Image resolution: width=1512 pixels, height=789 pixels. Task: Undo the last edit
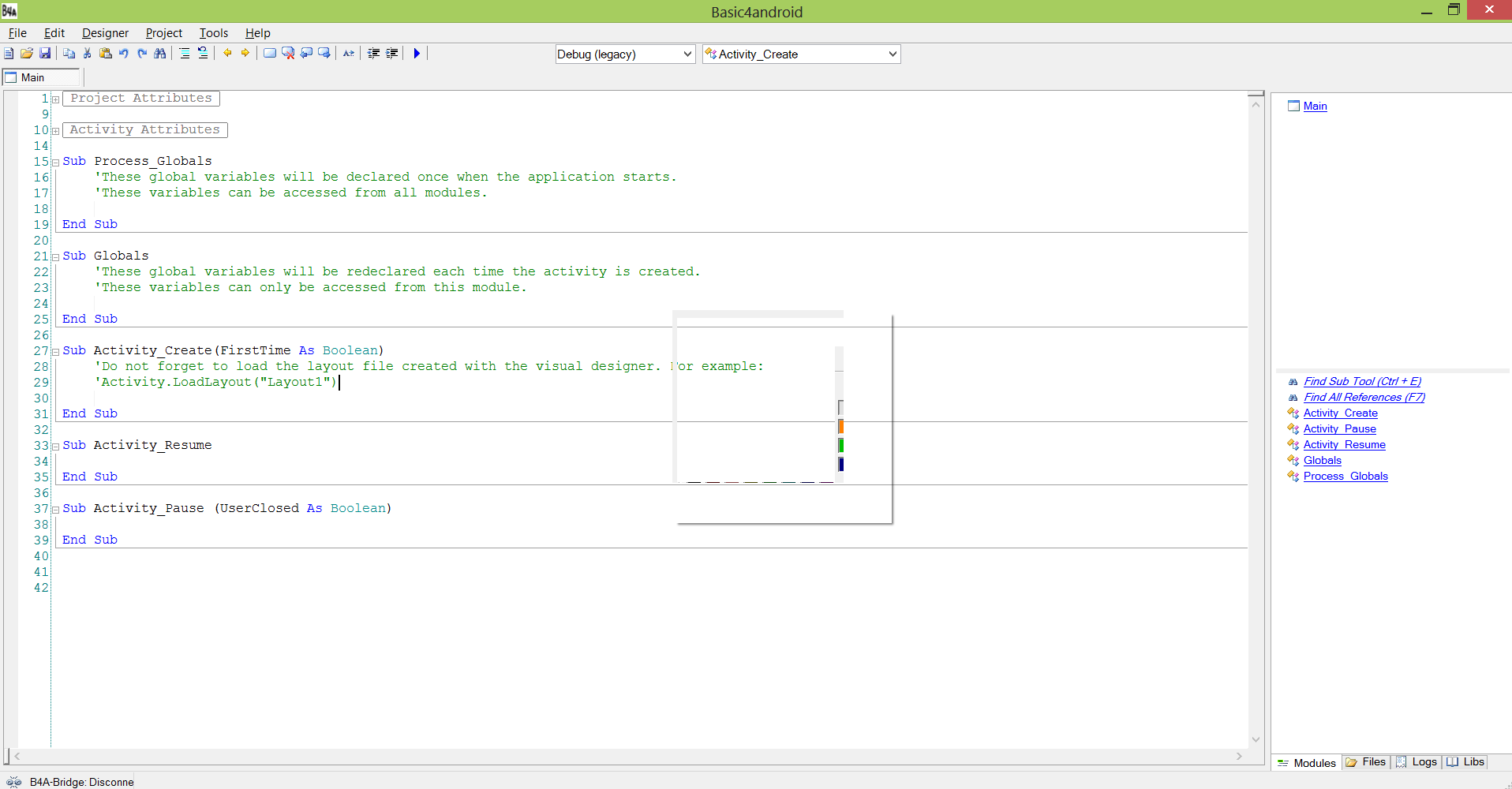click(x=124, y=54)
